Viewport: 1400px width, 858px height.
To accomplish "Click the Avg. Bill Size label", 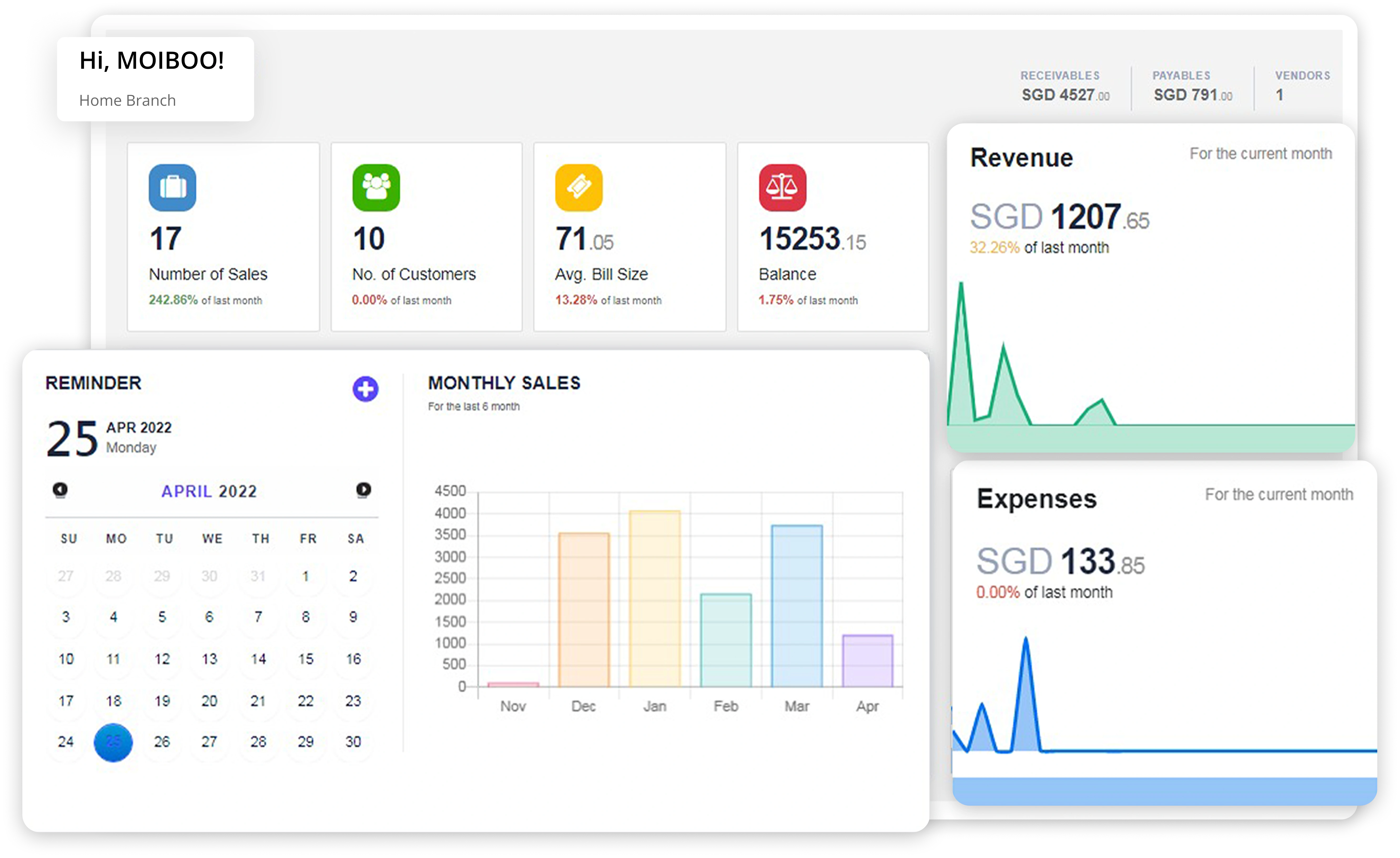I will coord(601,274).
